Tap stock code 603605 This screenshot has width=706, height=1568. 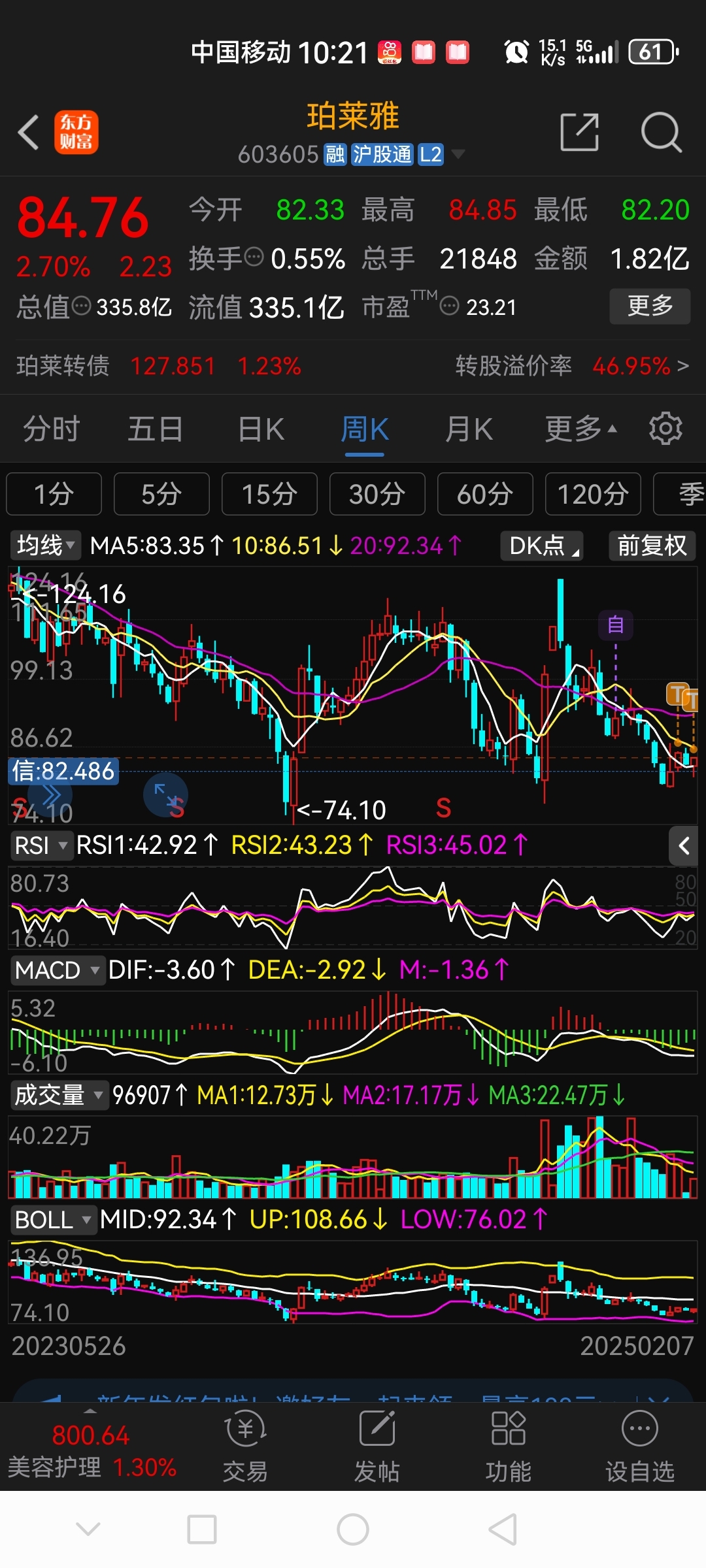[x=278, y=155]
